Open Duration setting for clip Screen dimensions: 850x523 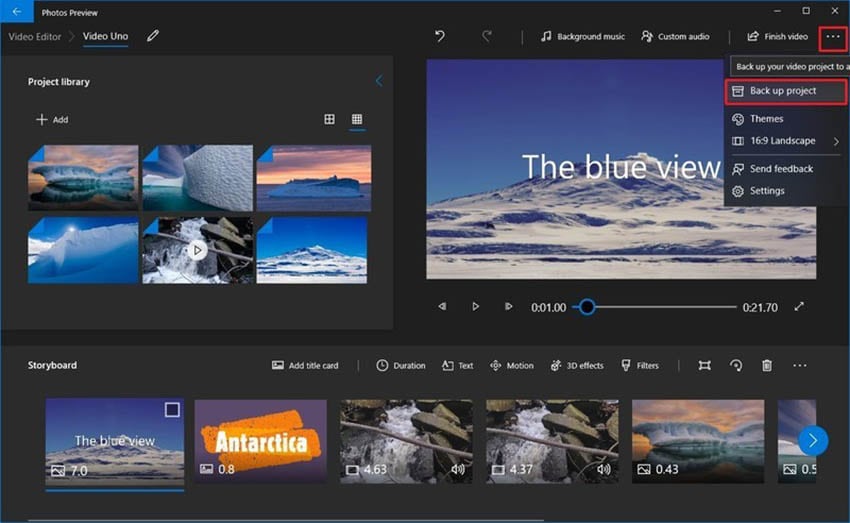[401, 366]
